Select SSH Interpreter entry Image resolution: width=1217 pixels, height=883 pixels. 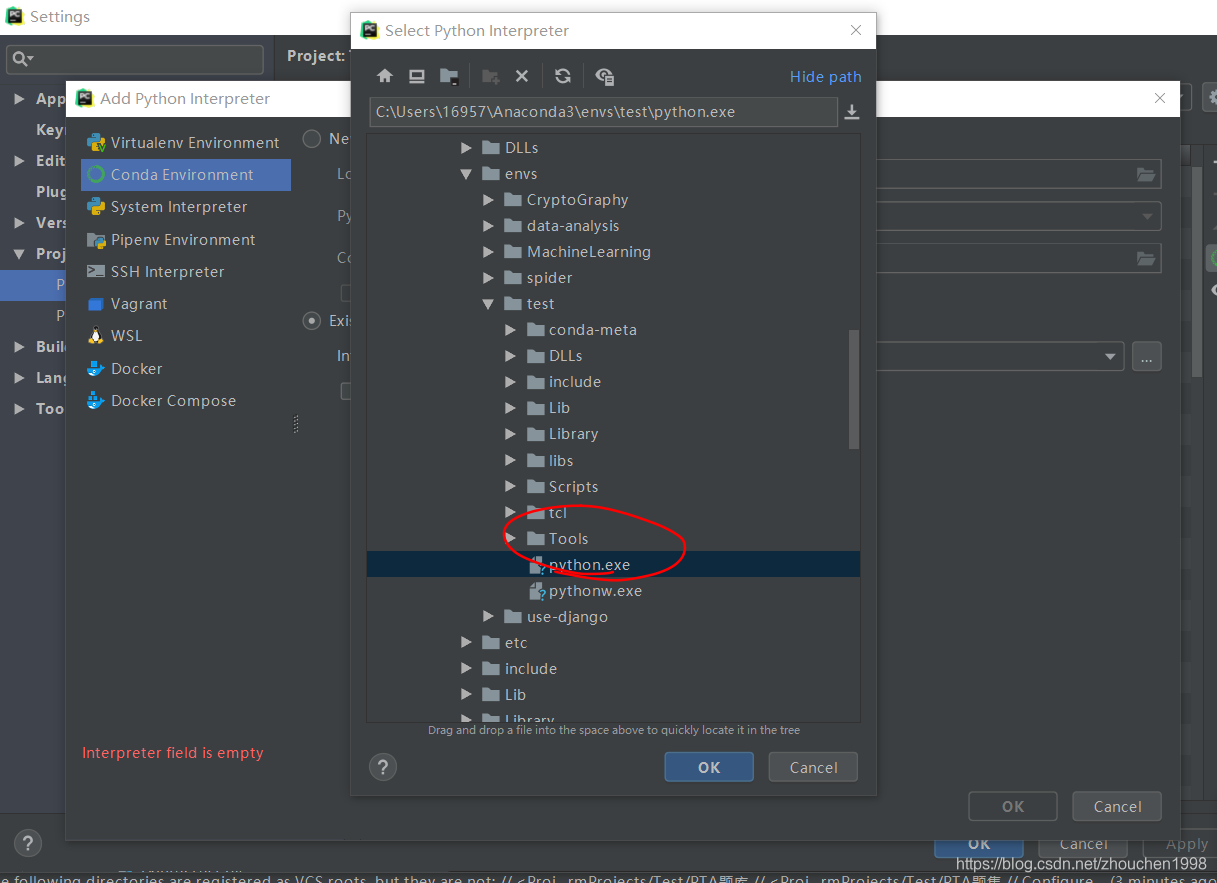[185, 272]
